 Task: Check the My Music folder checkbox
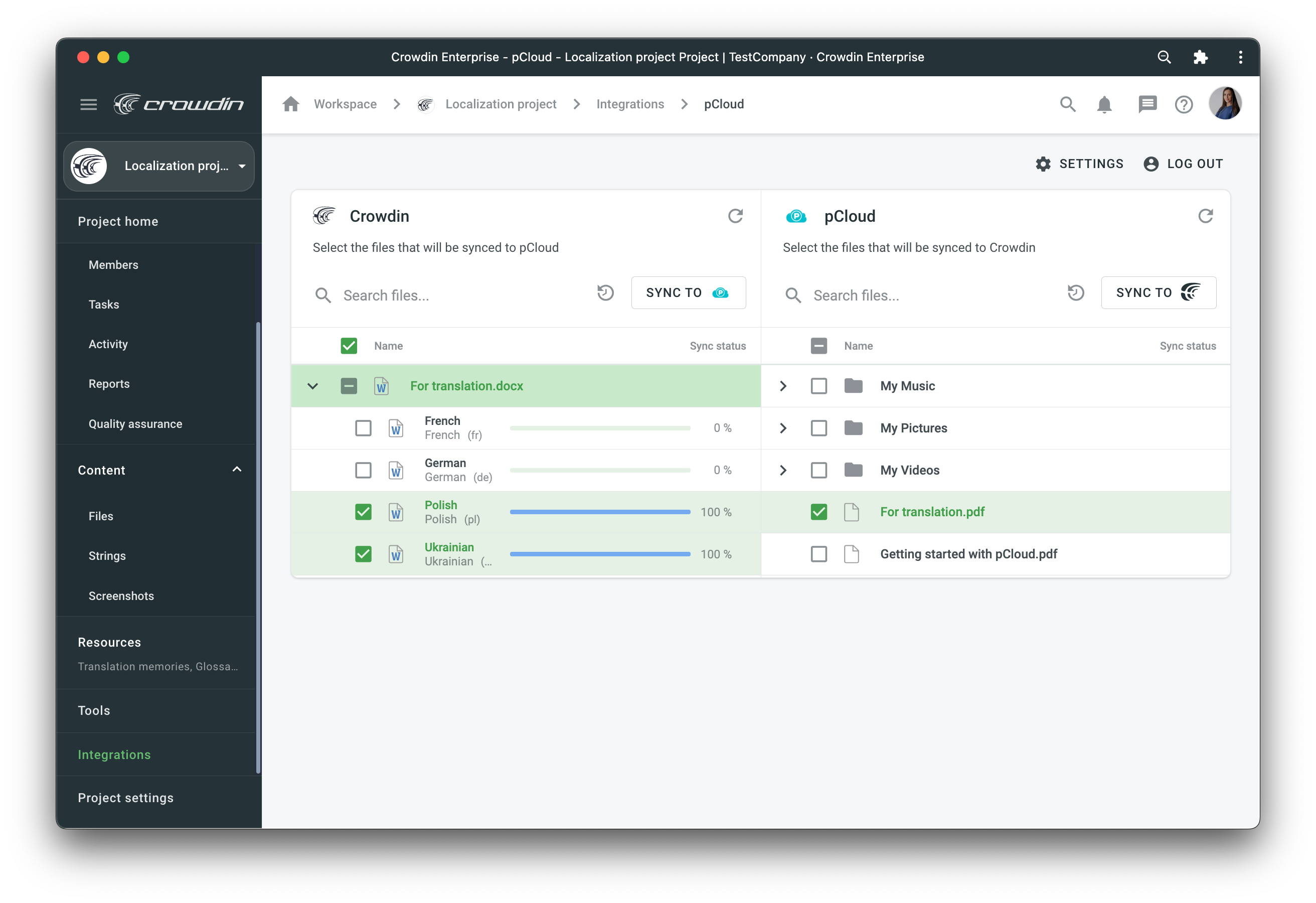(x=818, y=386)
